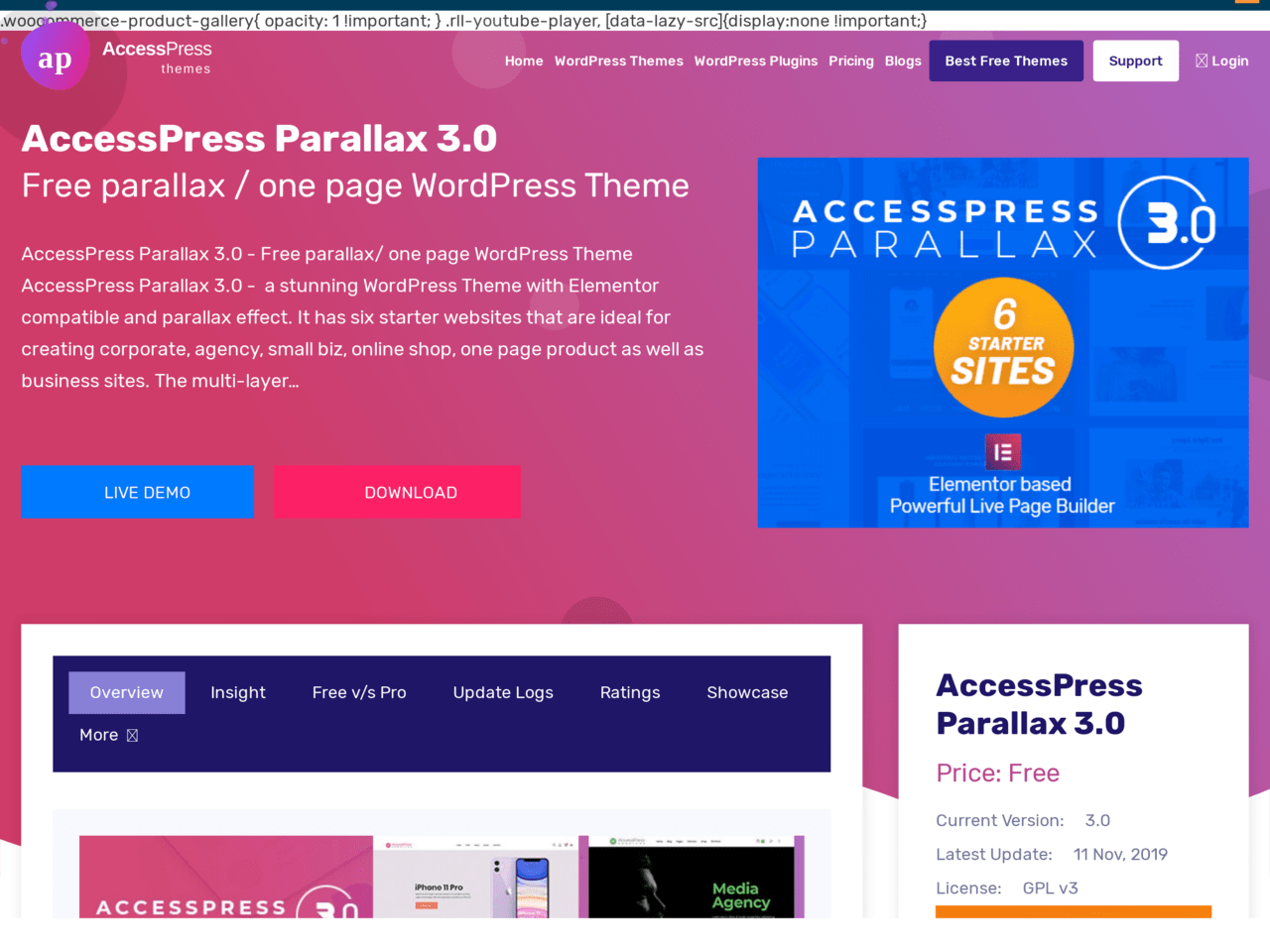Open the WordPress Plugins menu
This screenshot has height=952, width=1270.
[756, 60]
